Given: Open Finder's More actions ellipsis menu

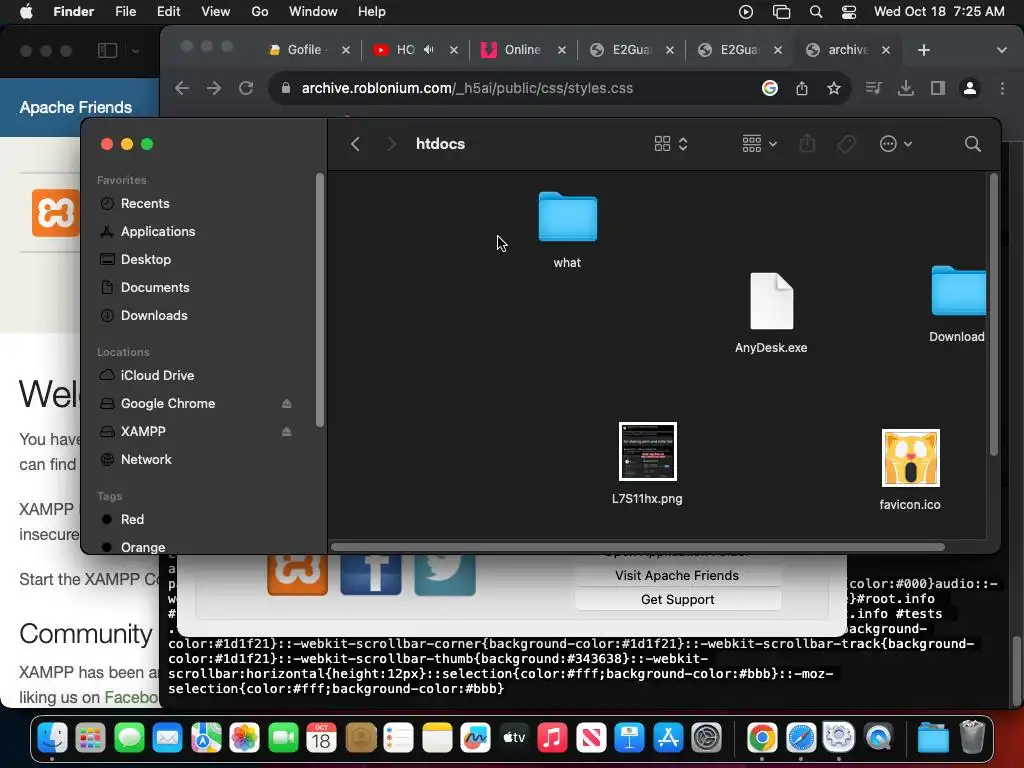Looking at the screenshot, I should click(x=895, y=144).
